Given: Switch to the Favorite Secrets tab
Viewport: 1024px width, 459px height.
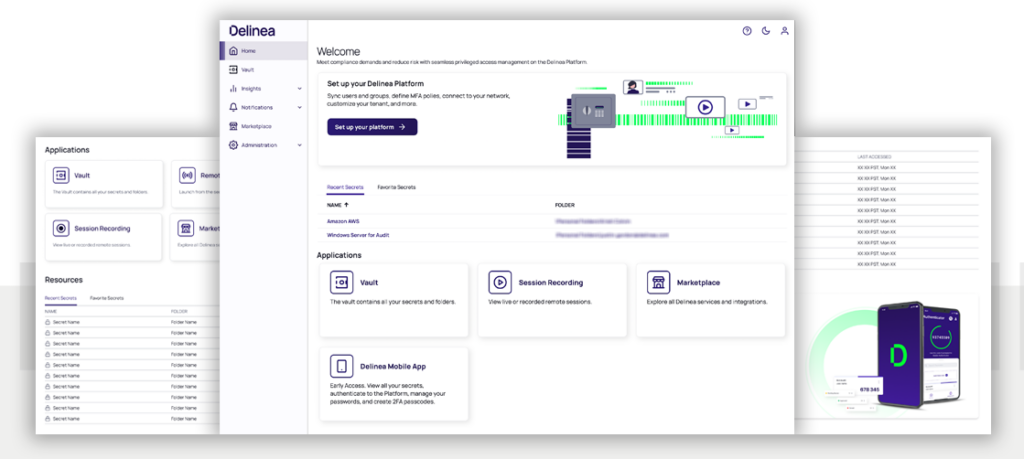Looking at the screenshot, I should pyautogui.click(x=396, y=187).
